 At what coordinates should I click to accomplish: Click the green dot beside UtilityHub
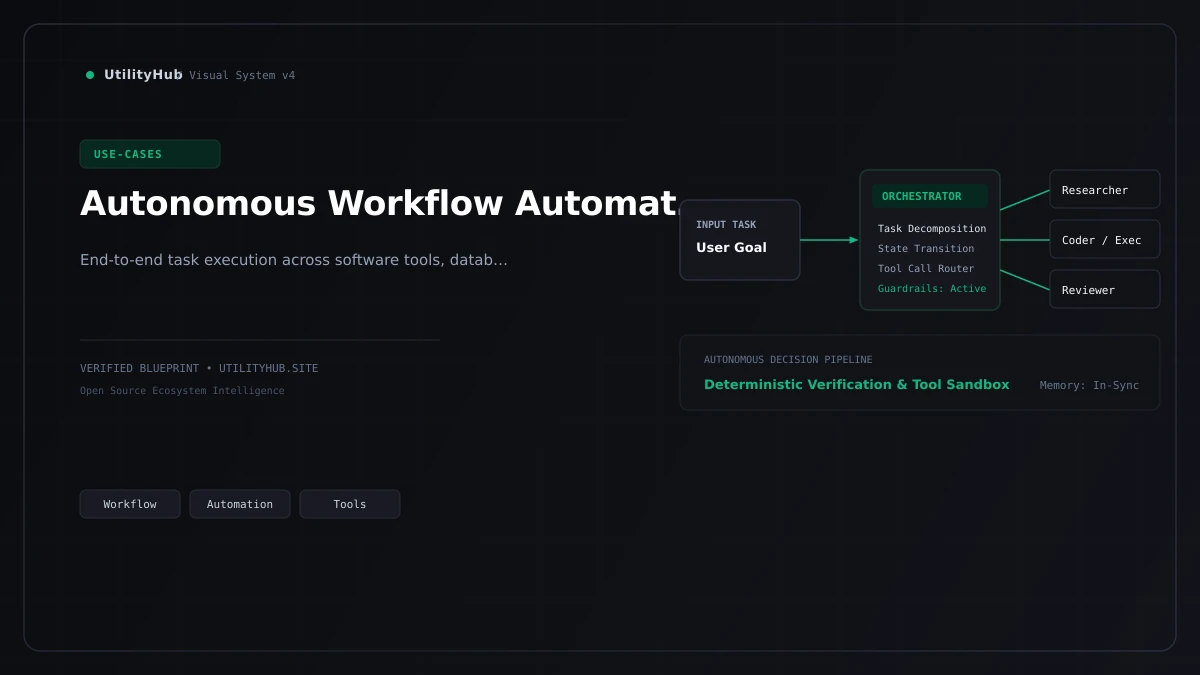point(90,75)
